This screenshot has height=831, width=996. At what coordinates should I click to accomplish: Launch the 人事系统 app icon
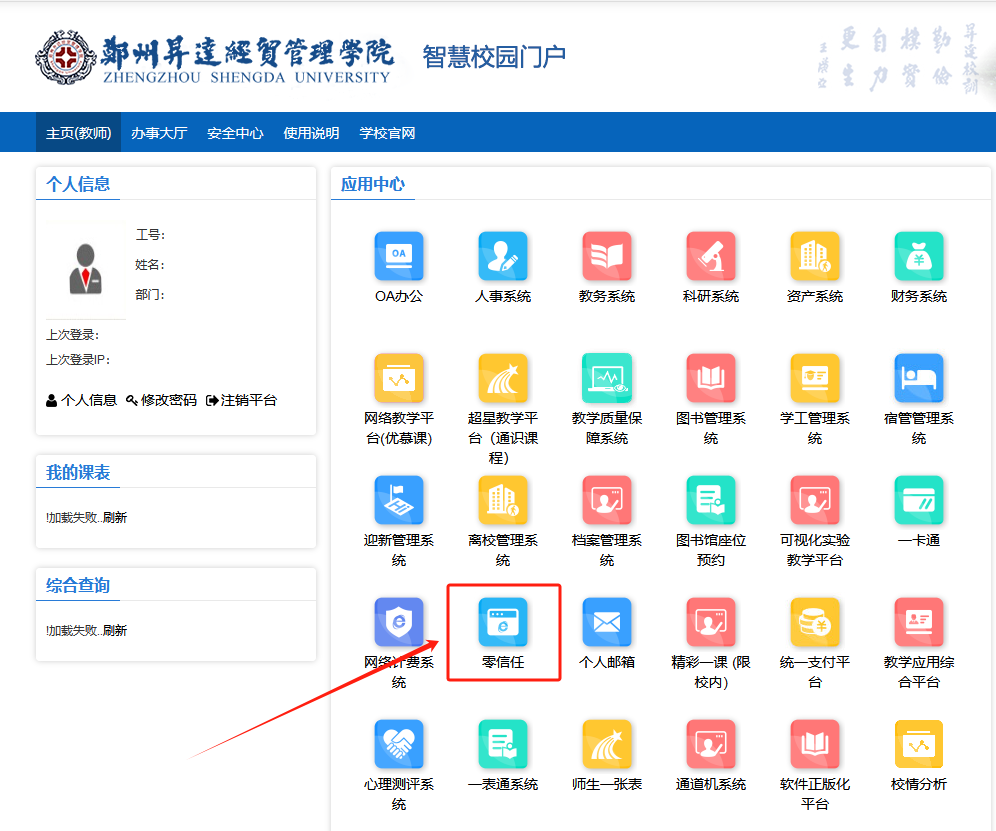pos(503,256)
